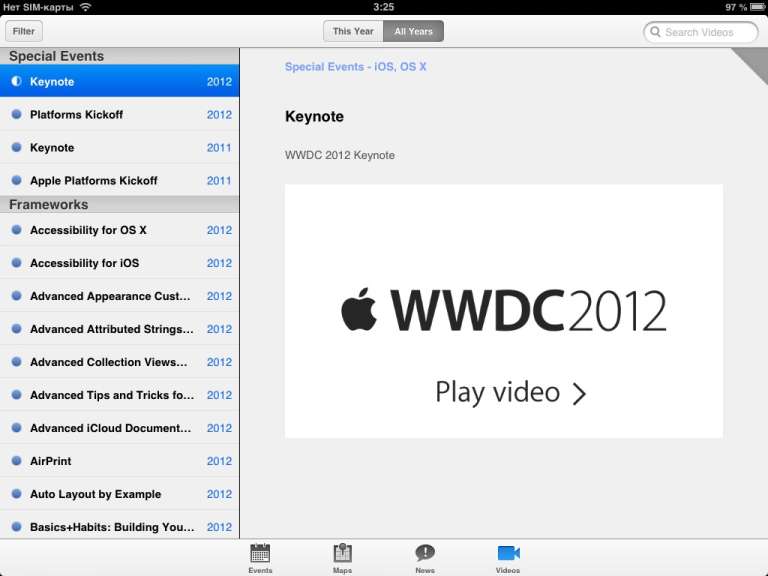Switch to the All Years segment
This screenshot has width=768, height=576.
[x=414, y=31]
